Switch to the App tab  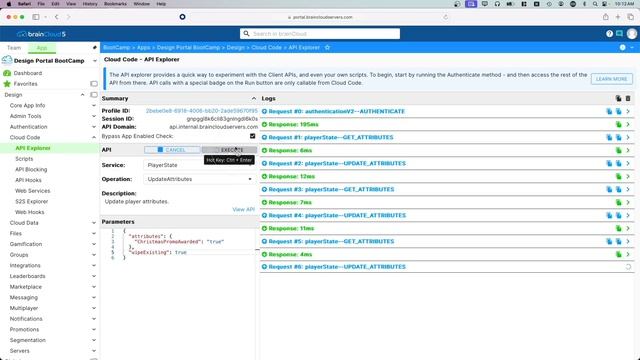click(42, 48)
